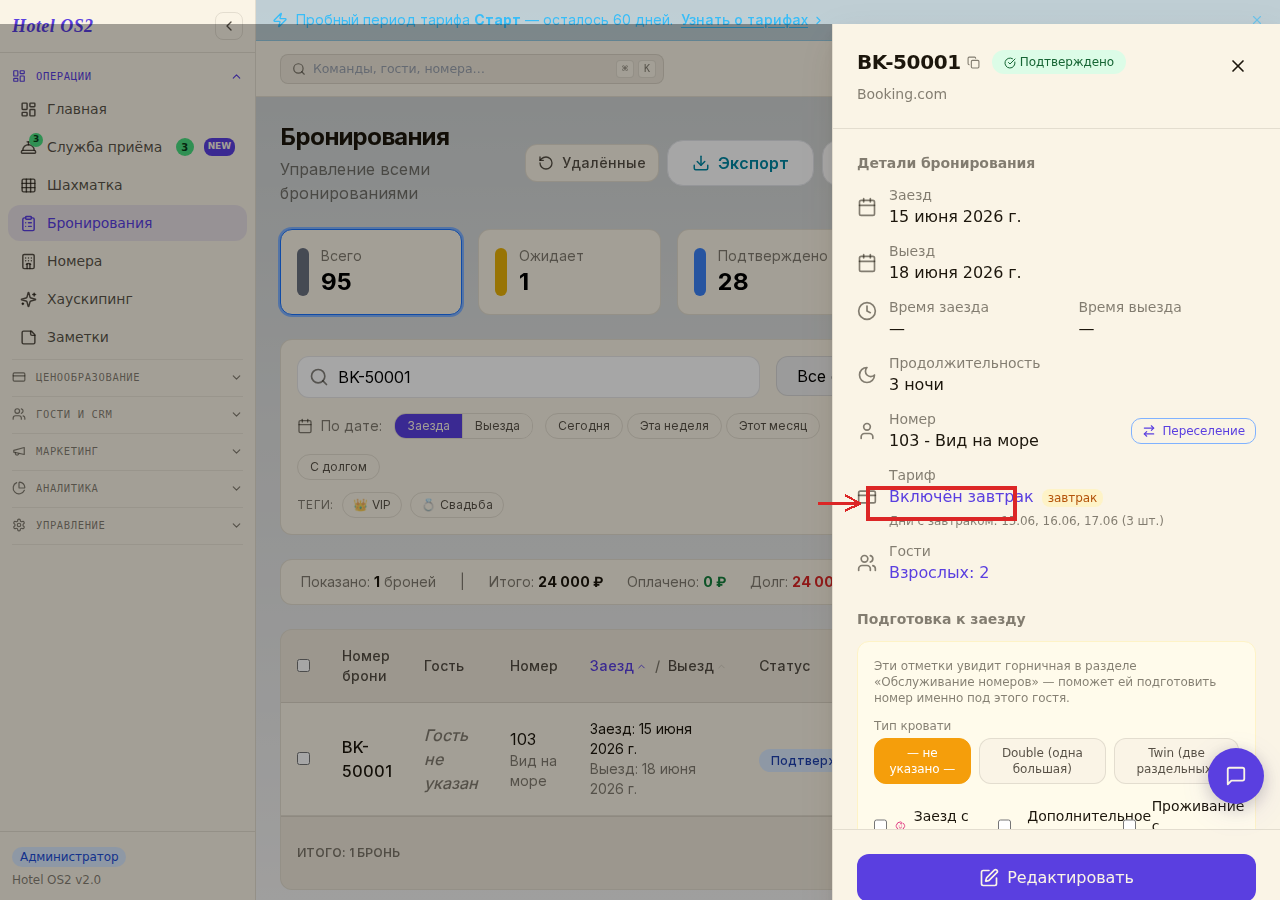Filter by the VIP tag chip

pos(372,505)
